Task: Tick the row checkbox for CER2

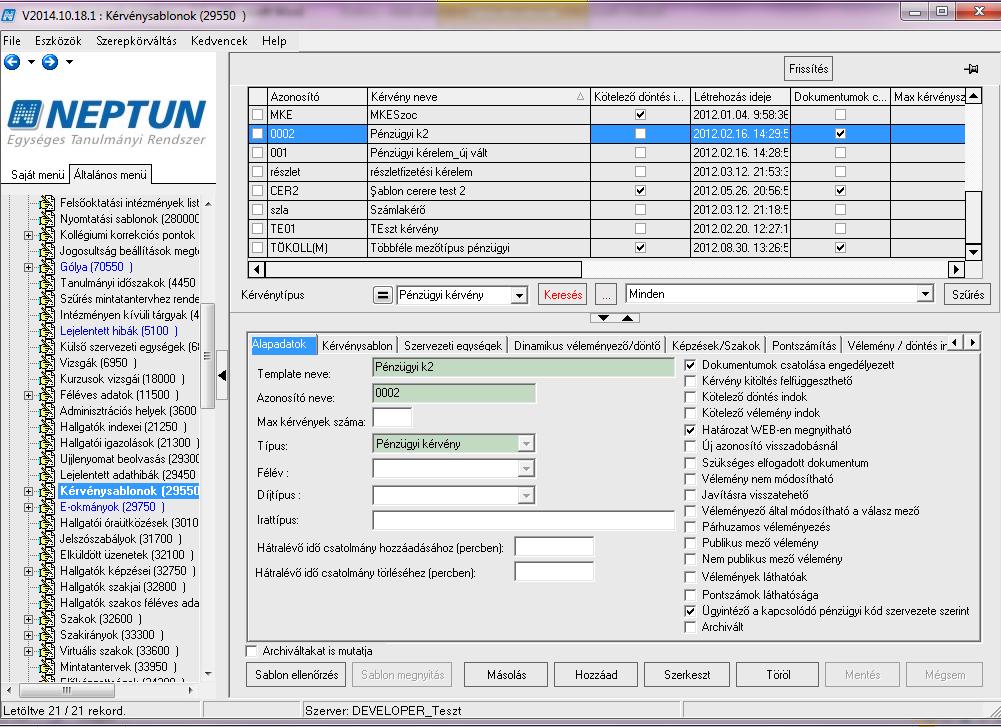Action: tap(257, 190)
